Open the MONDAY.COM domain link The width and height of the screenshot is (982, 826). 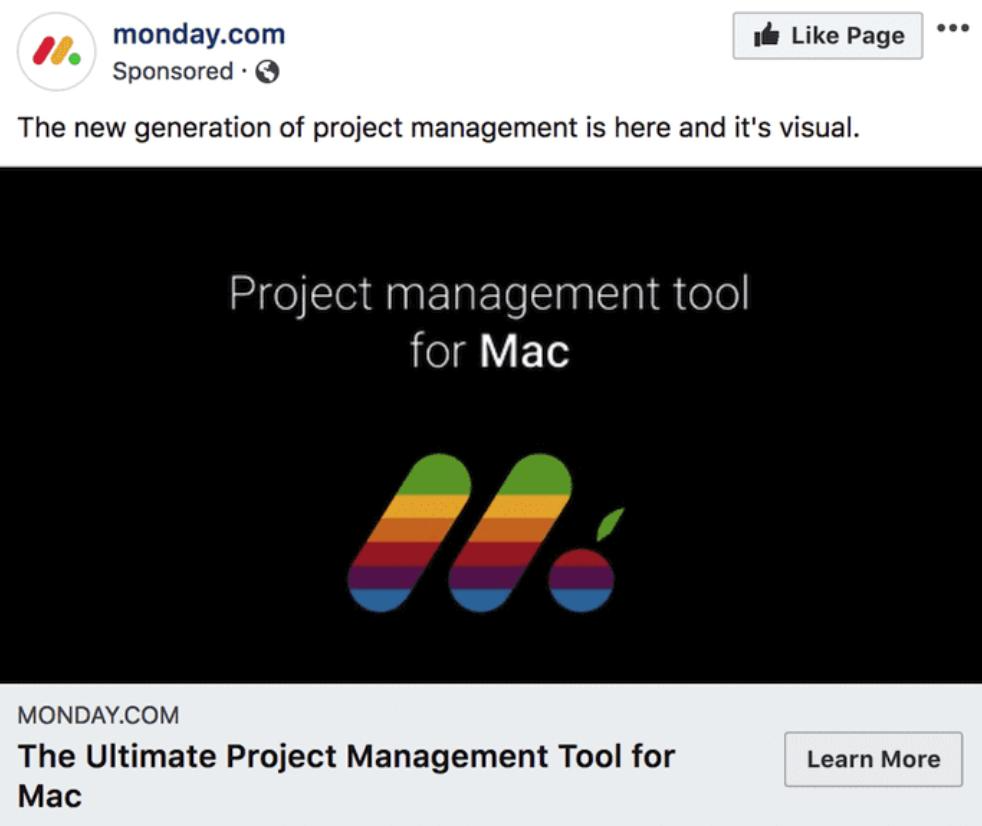98,715
